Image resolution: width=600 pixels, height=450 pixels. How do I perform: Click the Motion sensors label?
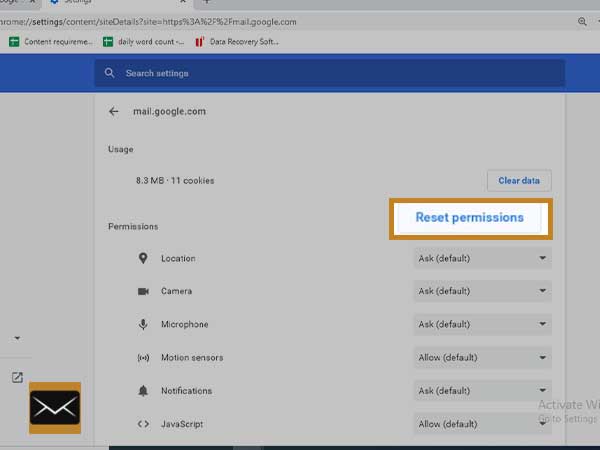coord(192,358)
